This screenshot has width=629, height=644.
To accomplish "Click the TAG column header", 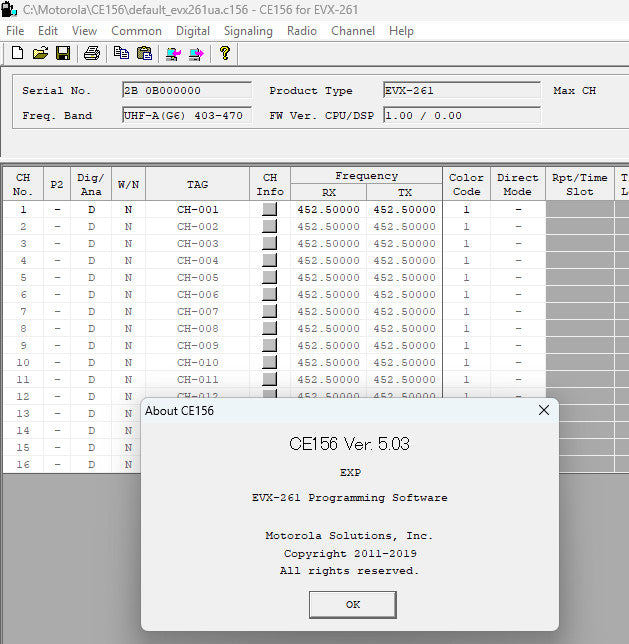I will (197, 184).
